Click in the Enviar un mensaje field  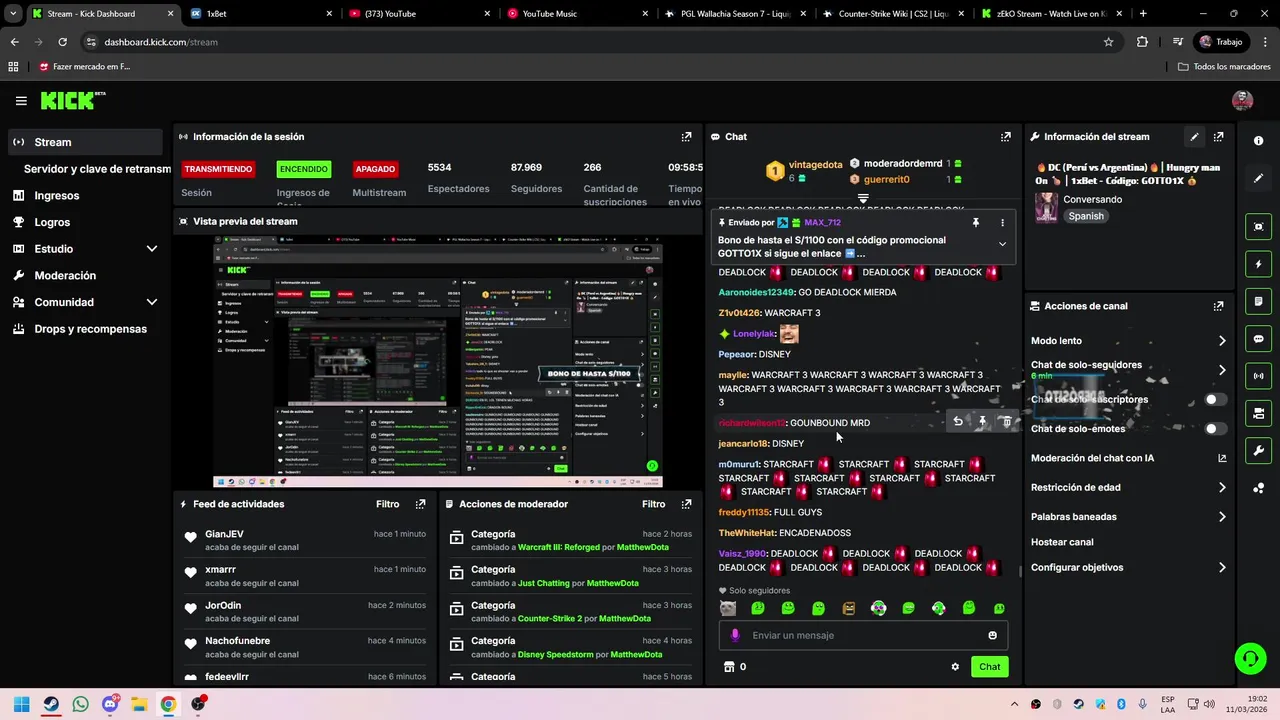(862, 635)
